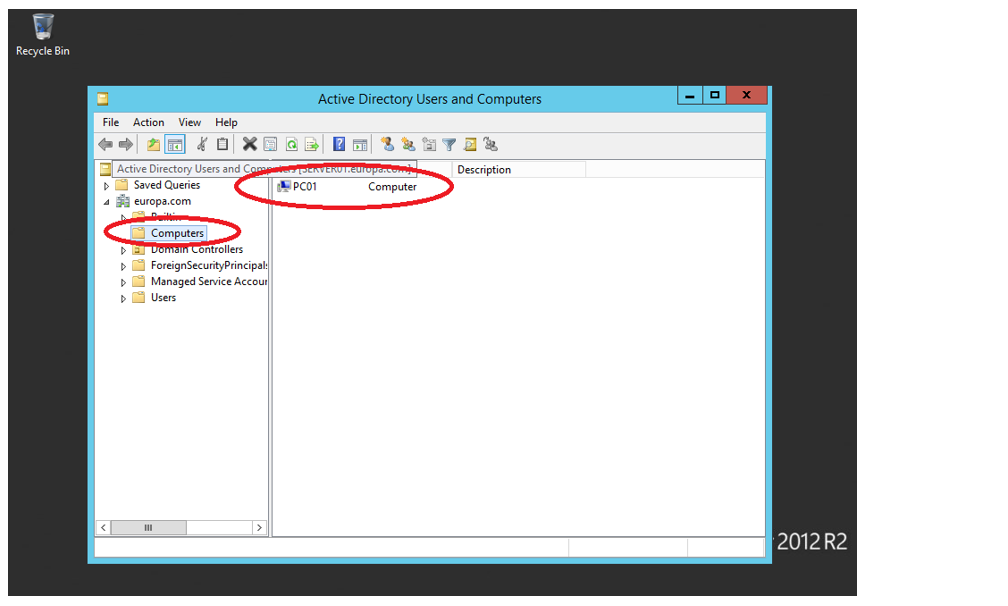
Task: Click the PC01 computer icon
Action: tap(284, 186)
